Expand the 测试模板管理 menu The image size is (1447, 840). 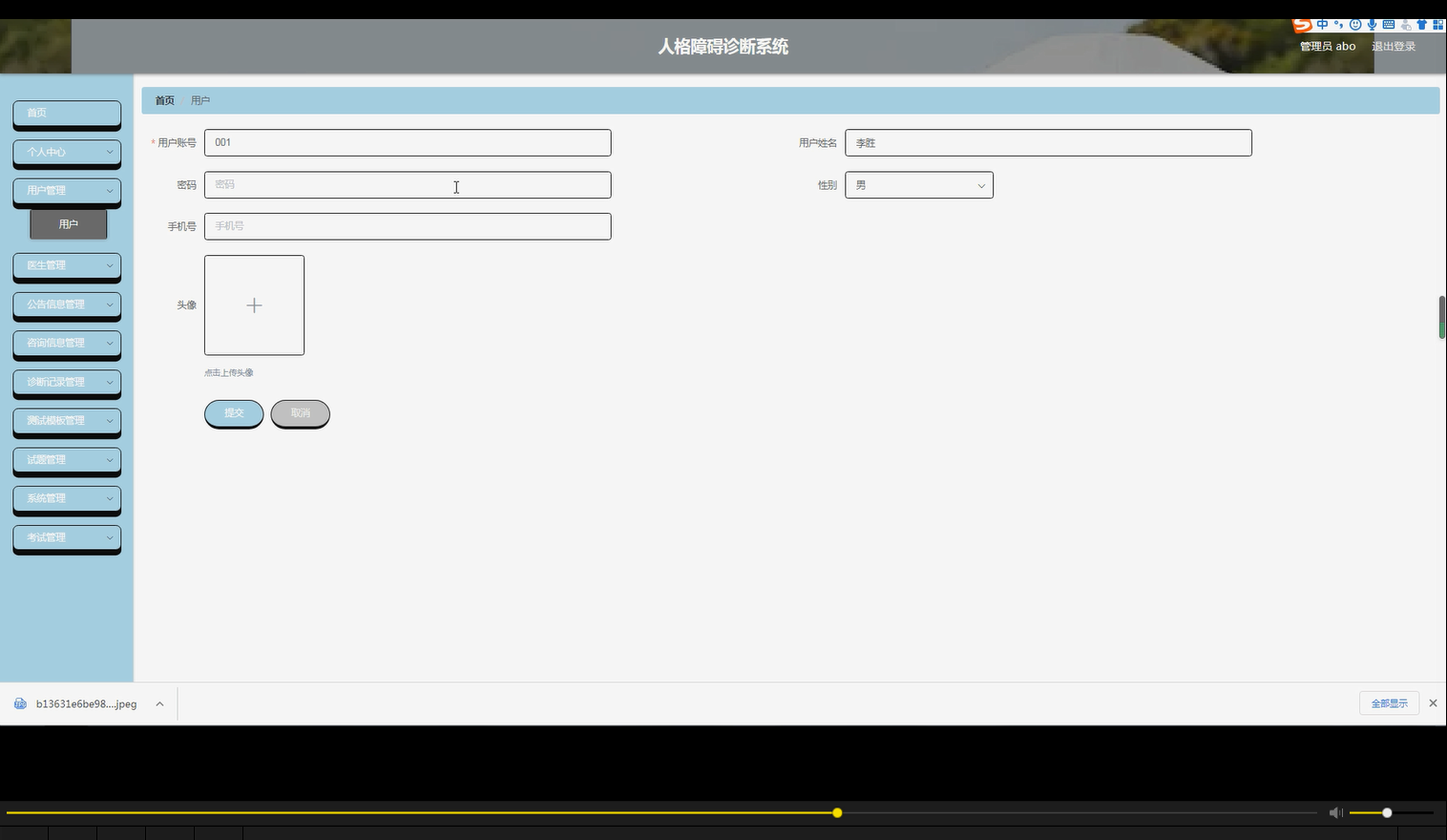point(67,421)
